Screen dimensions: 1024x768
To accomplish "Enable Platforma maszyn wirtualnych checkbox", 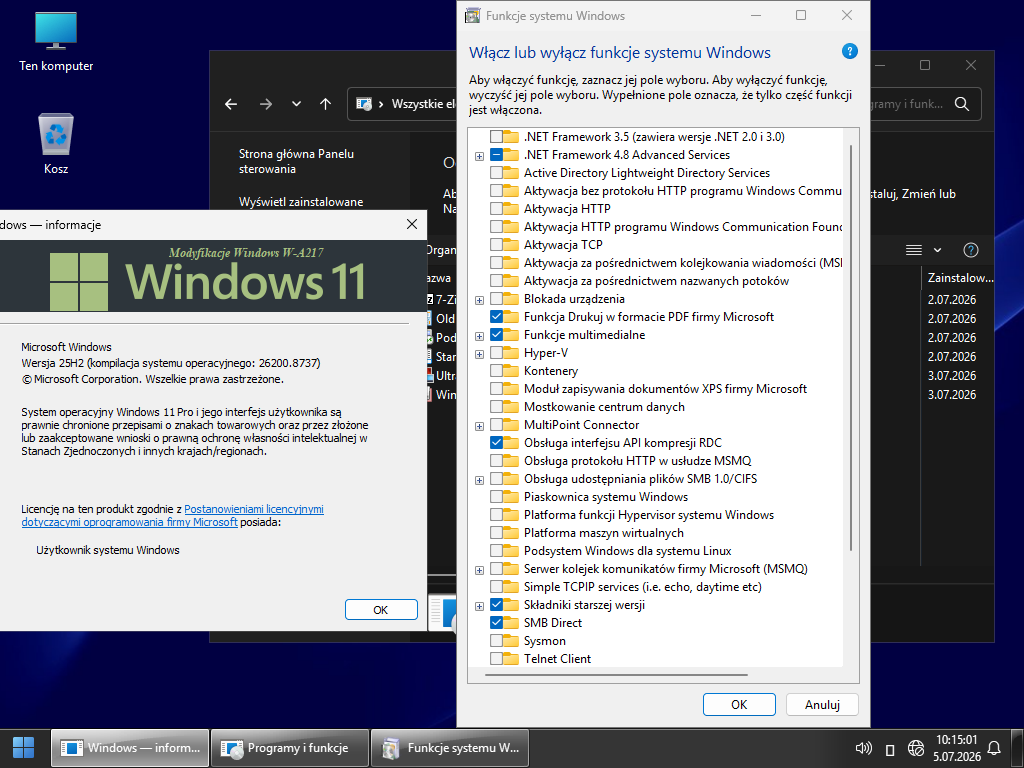I will [496, 533].
